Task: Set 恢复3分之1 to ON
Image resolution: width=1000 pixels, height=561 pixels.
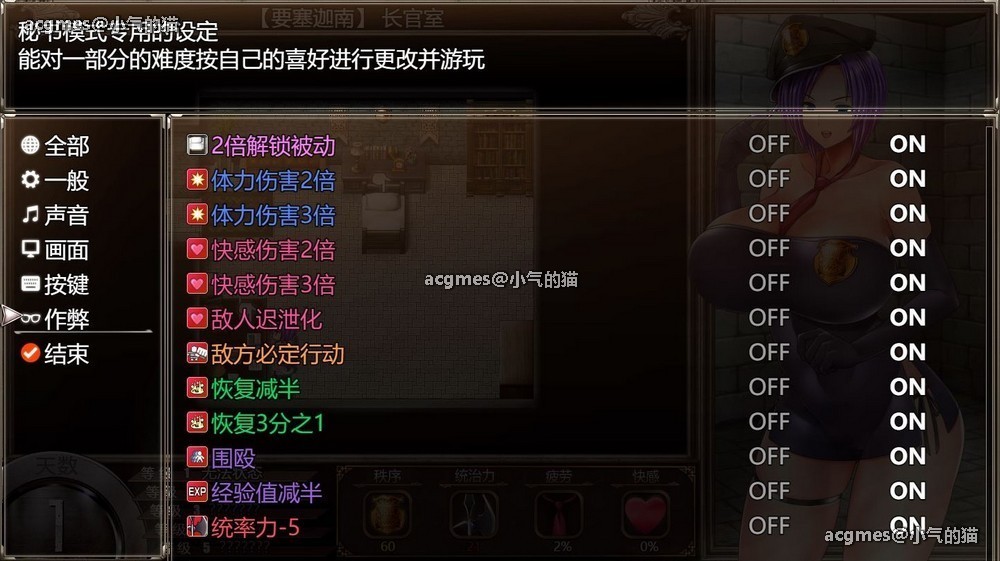Action: coord(908,421)
